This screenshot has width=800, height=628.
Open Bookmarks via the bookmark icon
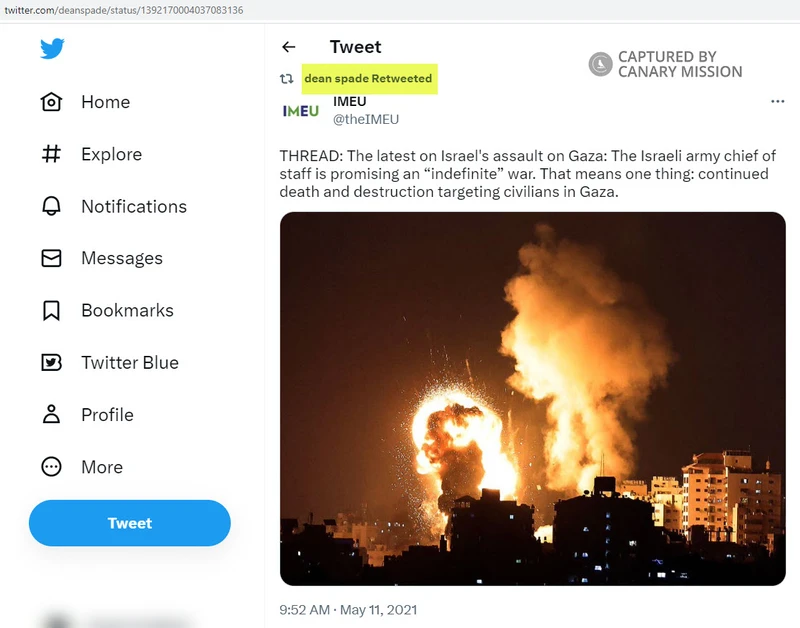pos(51,310)
